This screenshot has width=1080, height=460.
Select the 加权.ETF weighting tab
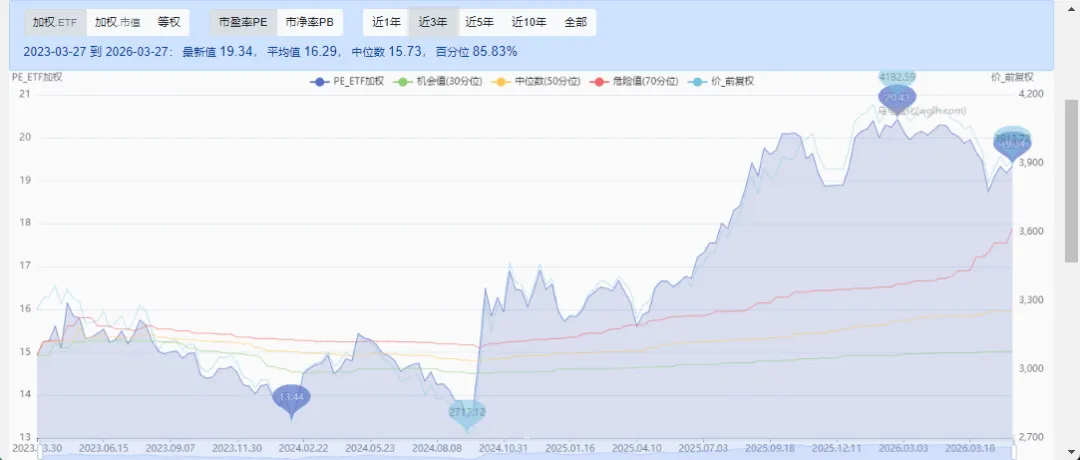[x=55, y=22]
